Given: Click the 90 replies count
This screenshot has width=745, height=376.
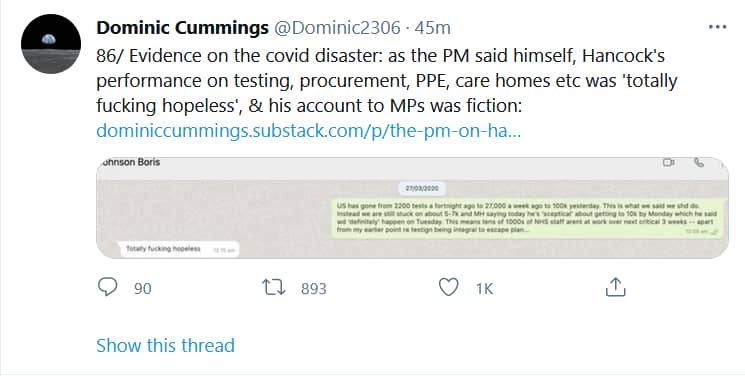Looking at the screenshot, I should tap(143, 289).
